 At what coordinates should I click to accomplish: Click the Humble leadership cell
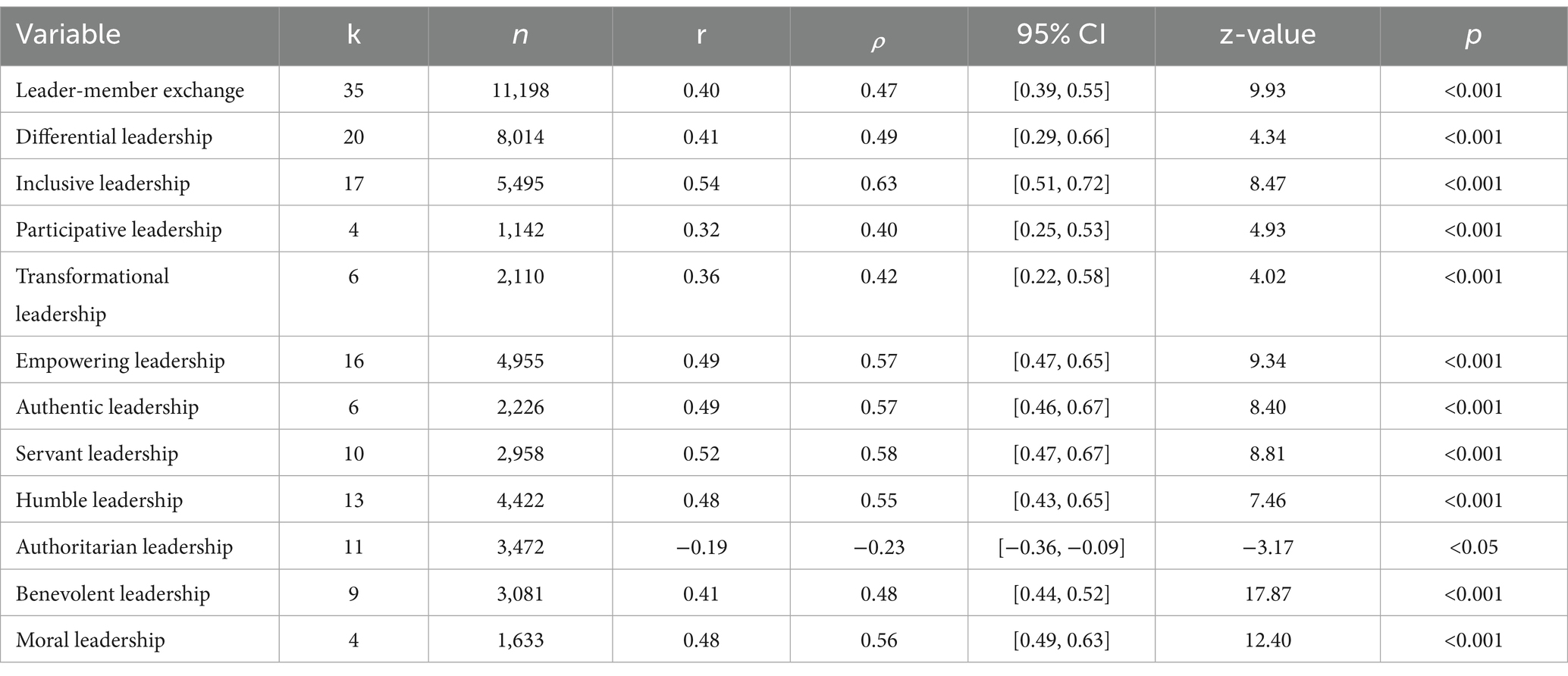click(99, 500)
